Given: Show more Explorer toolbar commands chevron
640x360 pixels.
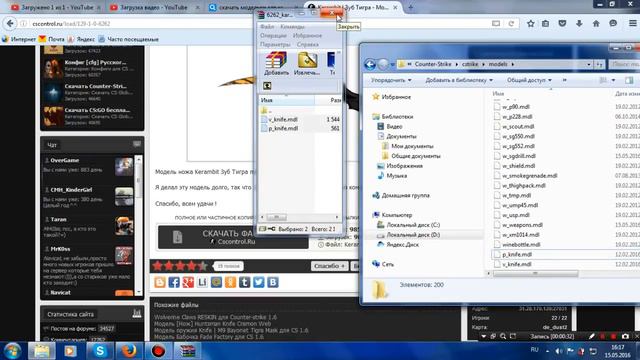Looking at the screenshot, I should [x=564, y=80].
